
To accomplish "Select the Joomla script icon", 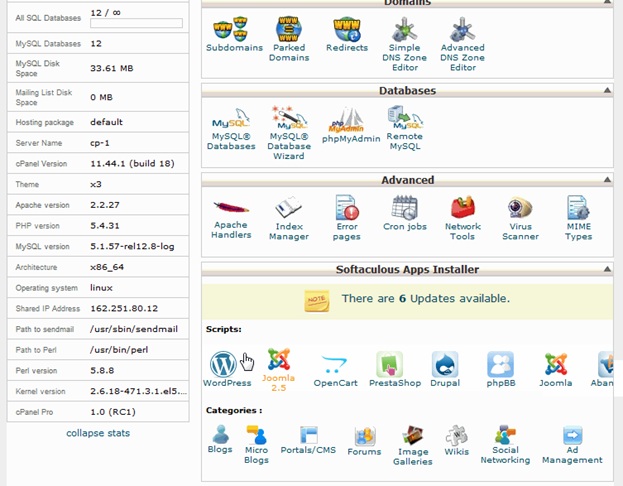I will pos(555,370).
